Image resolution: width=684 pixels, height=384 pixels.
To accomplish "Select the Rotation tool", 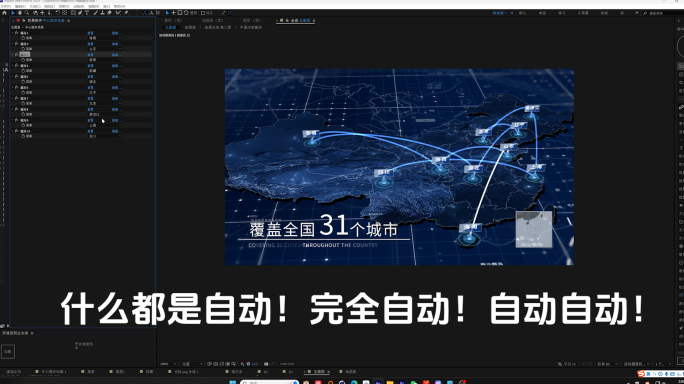I will point(58,13).
